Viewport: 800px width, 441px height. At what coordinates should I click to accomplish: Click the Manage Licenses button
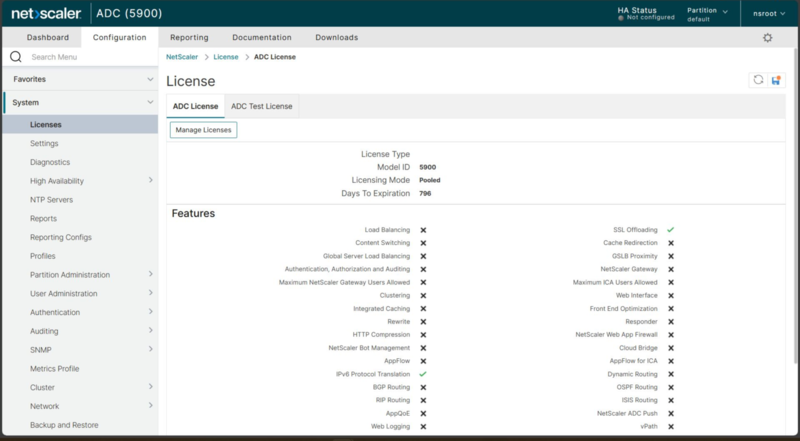204,130
